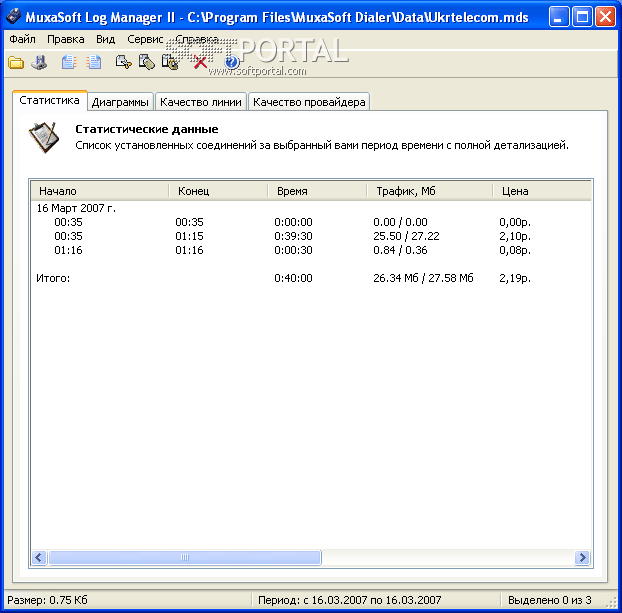Click the Цена column header
The height and width of the screenshot is (613, 622).
click(542, 191)
